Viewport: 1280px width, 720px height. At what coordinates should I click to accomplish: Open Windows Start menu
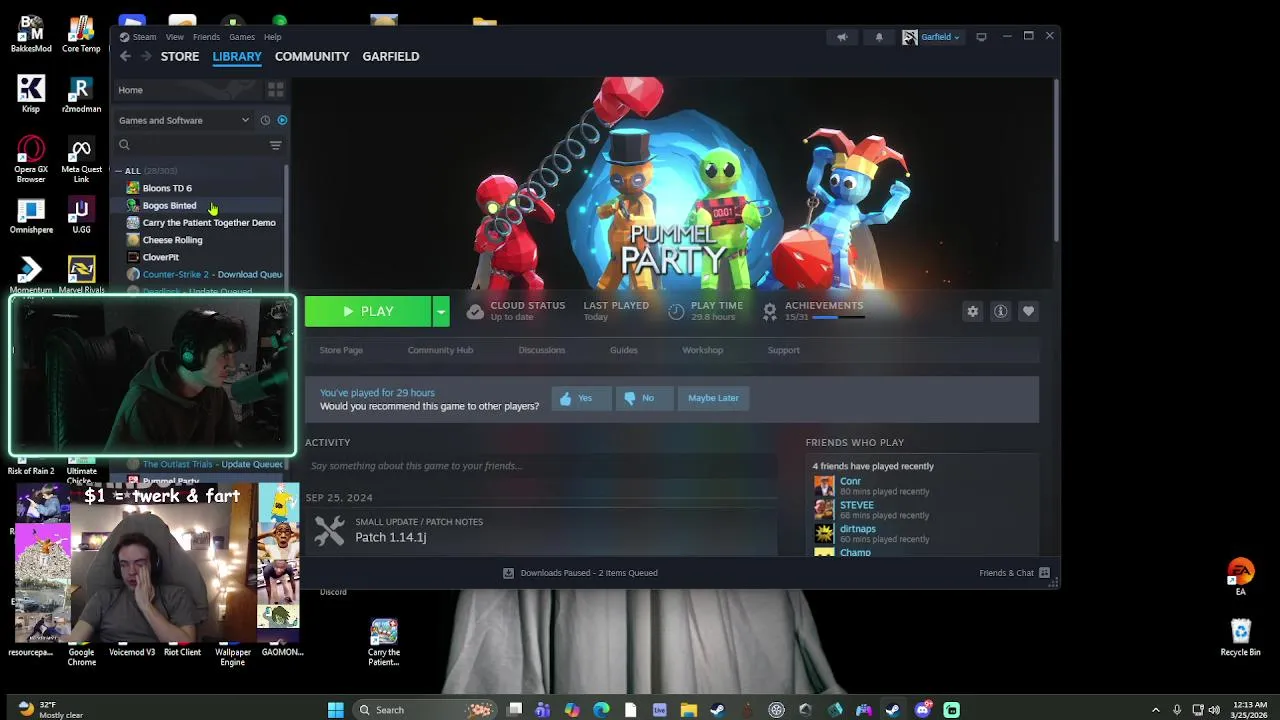pos(336,710)
